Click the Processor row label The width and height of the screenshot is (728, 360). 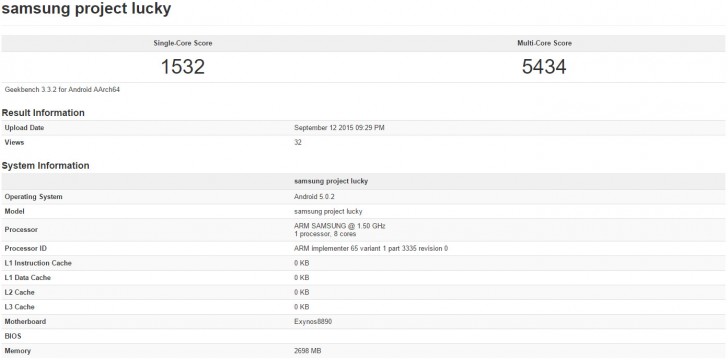coord(21,229)
